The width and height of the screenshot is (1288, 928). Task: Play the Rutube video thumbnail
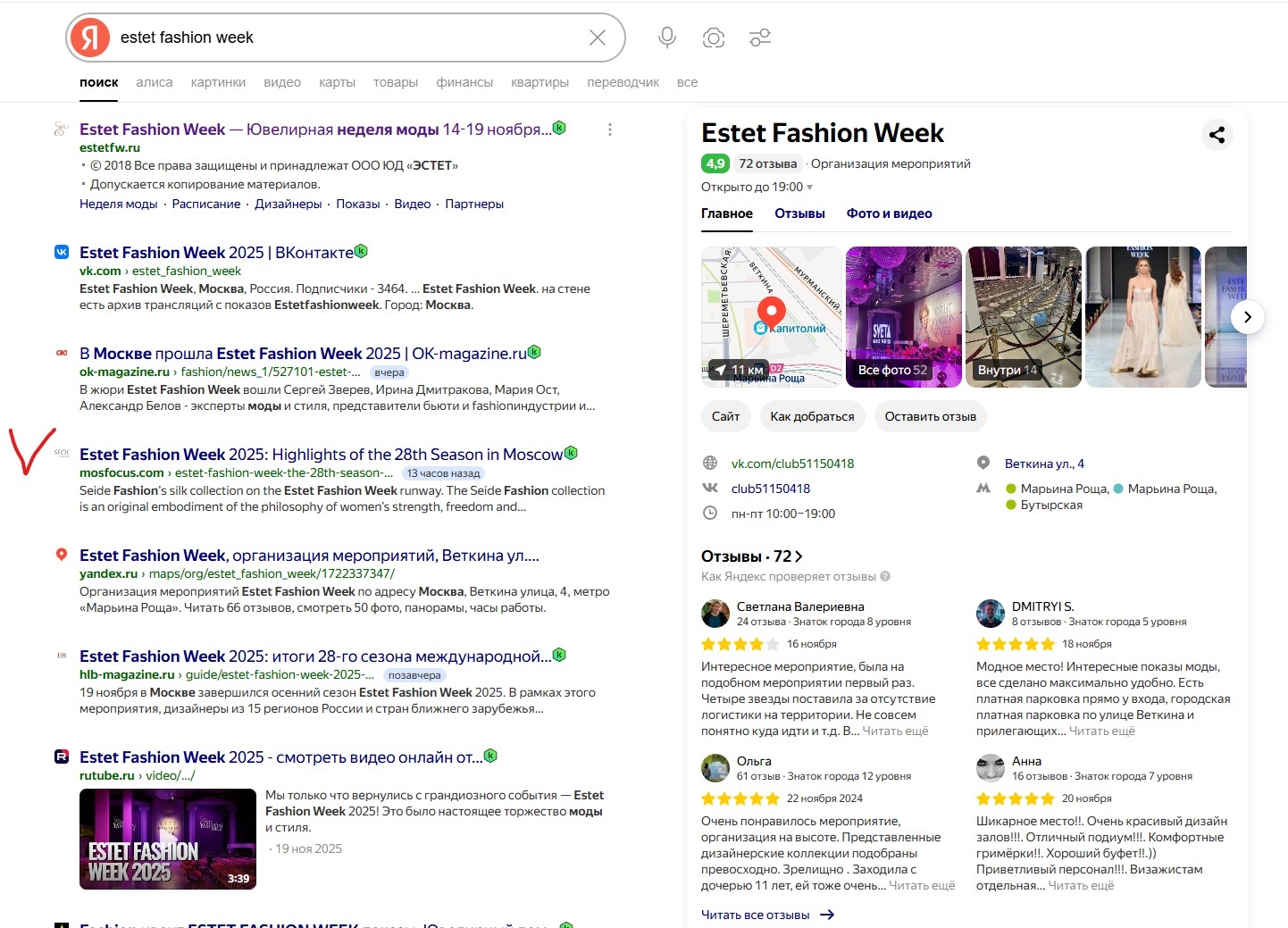click(168, 839)
